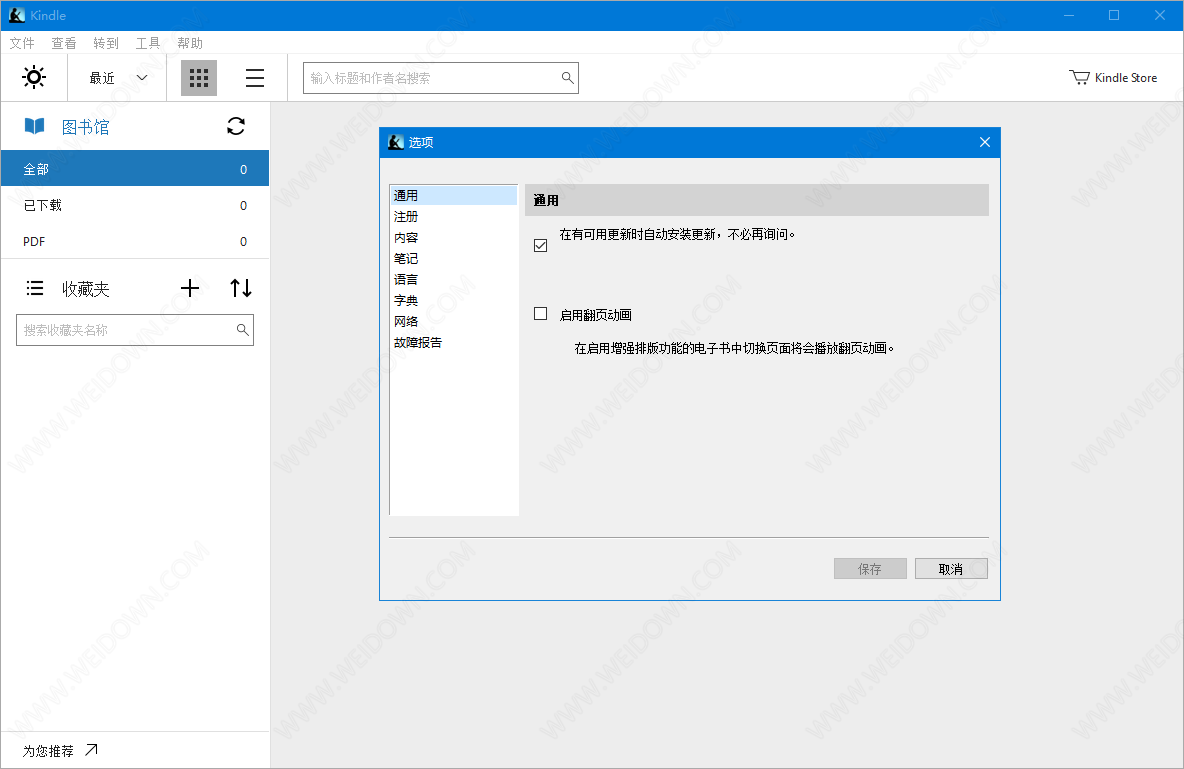Click the sort collections arrows icon
The image size is (1184, 769).
(241, 288)
